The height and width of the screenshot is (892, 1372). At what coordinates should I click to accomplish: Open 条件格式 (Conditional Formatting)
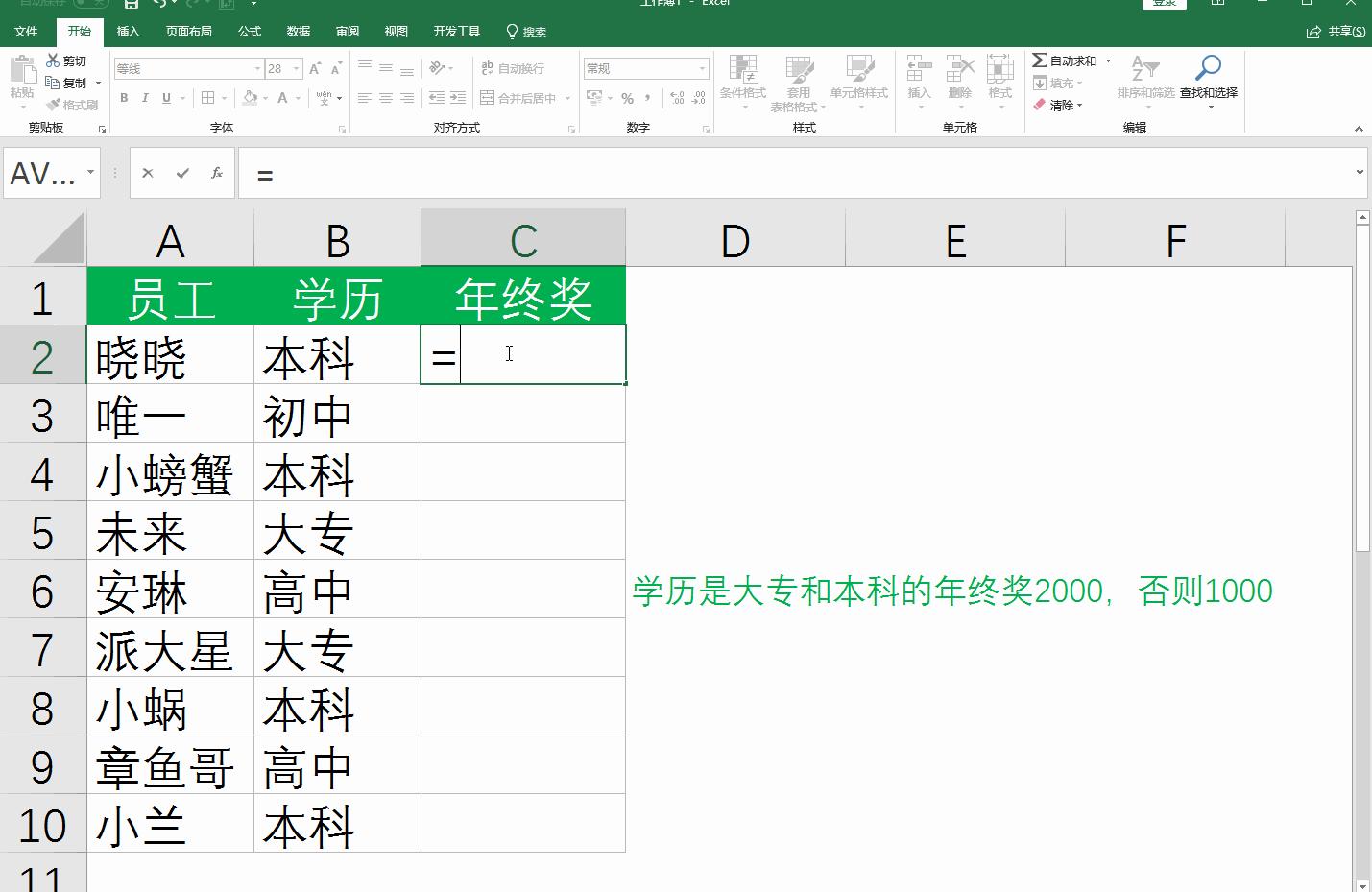tap(742, 82)
